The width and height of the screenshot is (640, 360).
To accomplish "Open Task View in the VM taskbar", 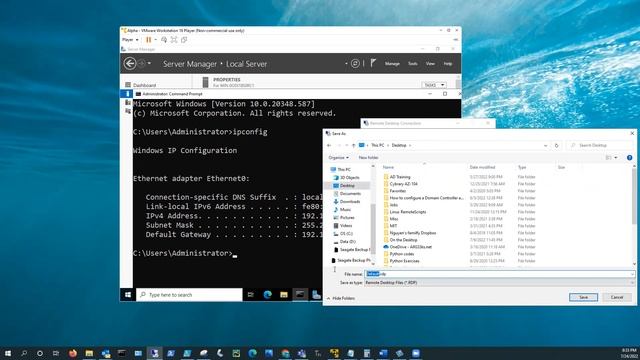I will 251,295.
